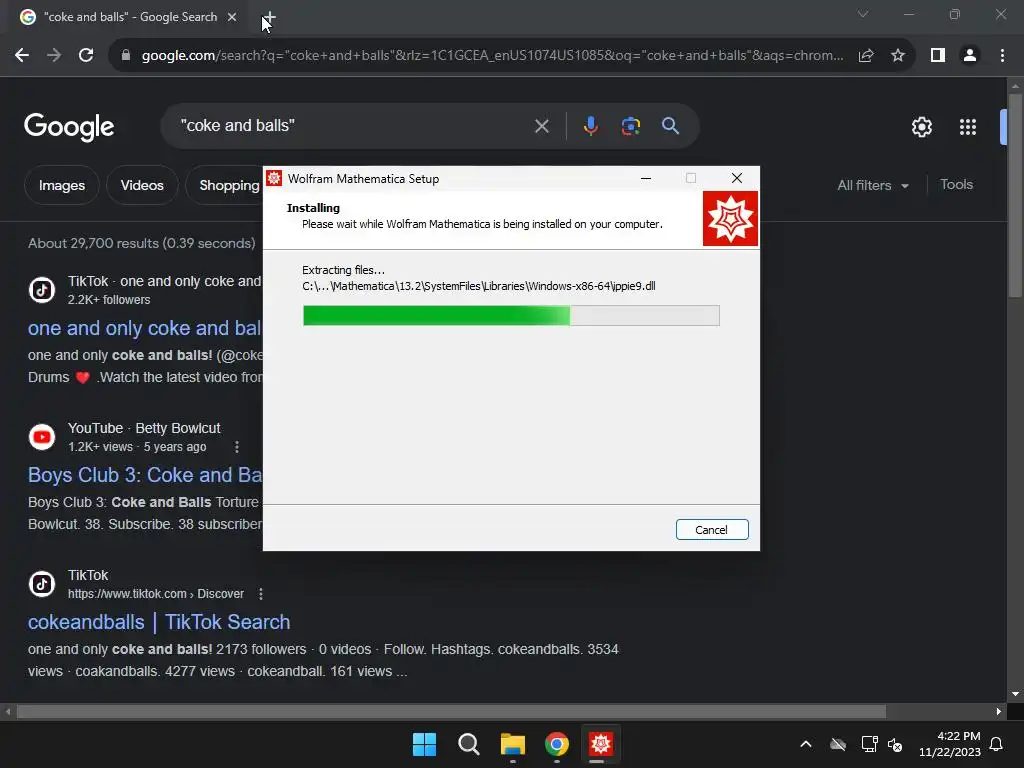The image size is (1024, 768).
Task: Close the Wolfram Mathematica Setup window
Action: pos(737,178)
